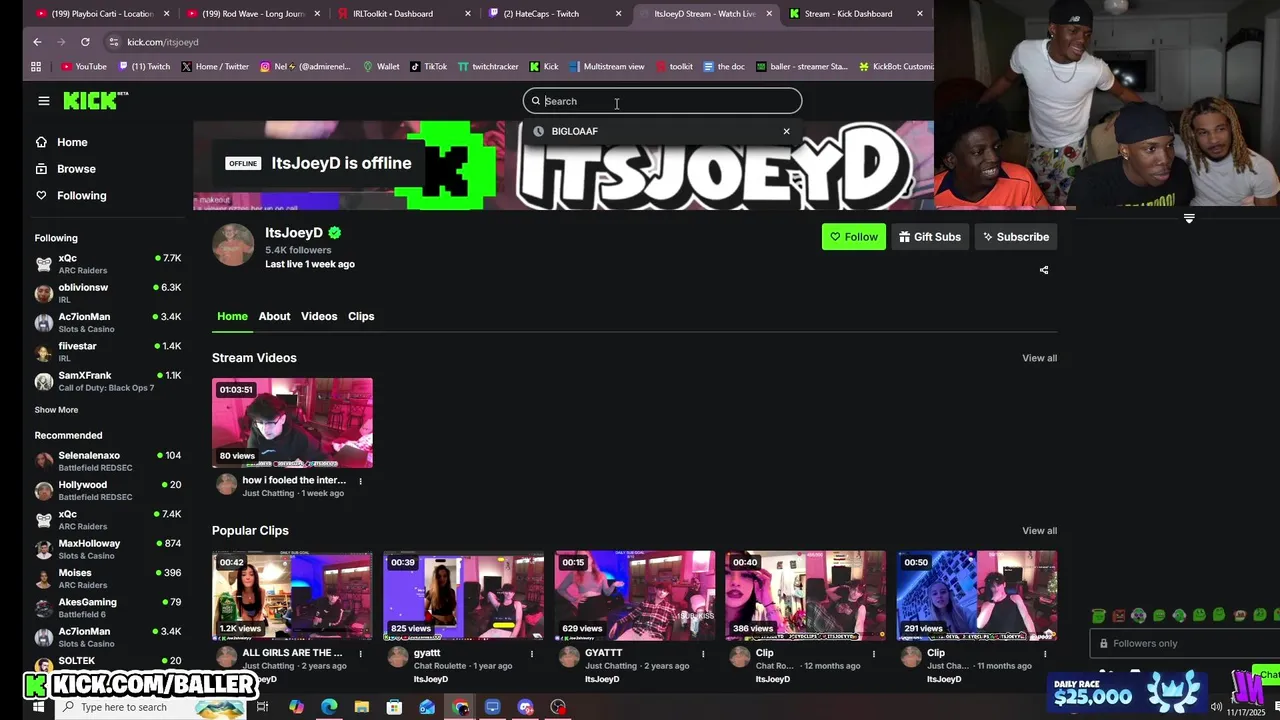
Task: Select the Home channel tab
Action: 232,316
